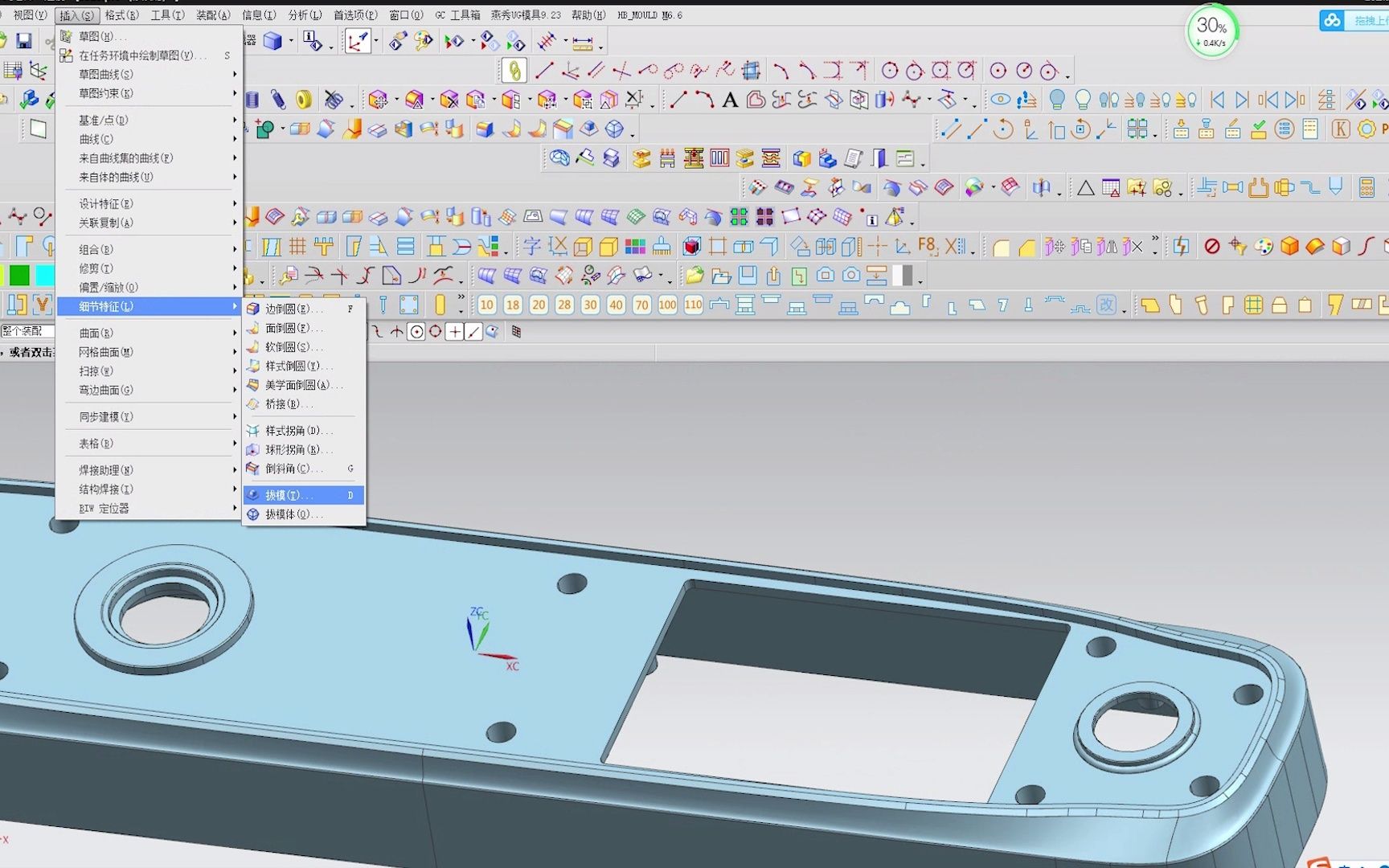
Task: Click the green color swatch on the left
Action: click(18, 275)
